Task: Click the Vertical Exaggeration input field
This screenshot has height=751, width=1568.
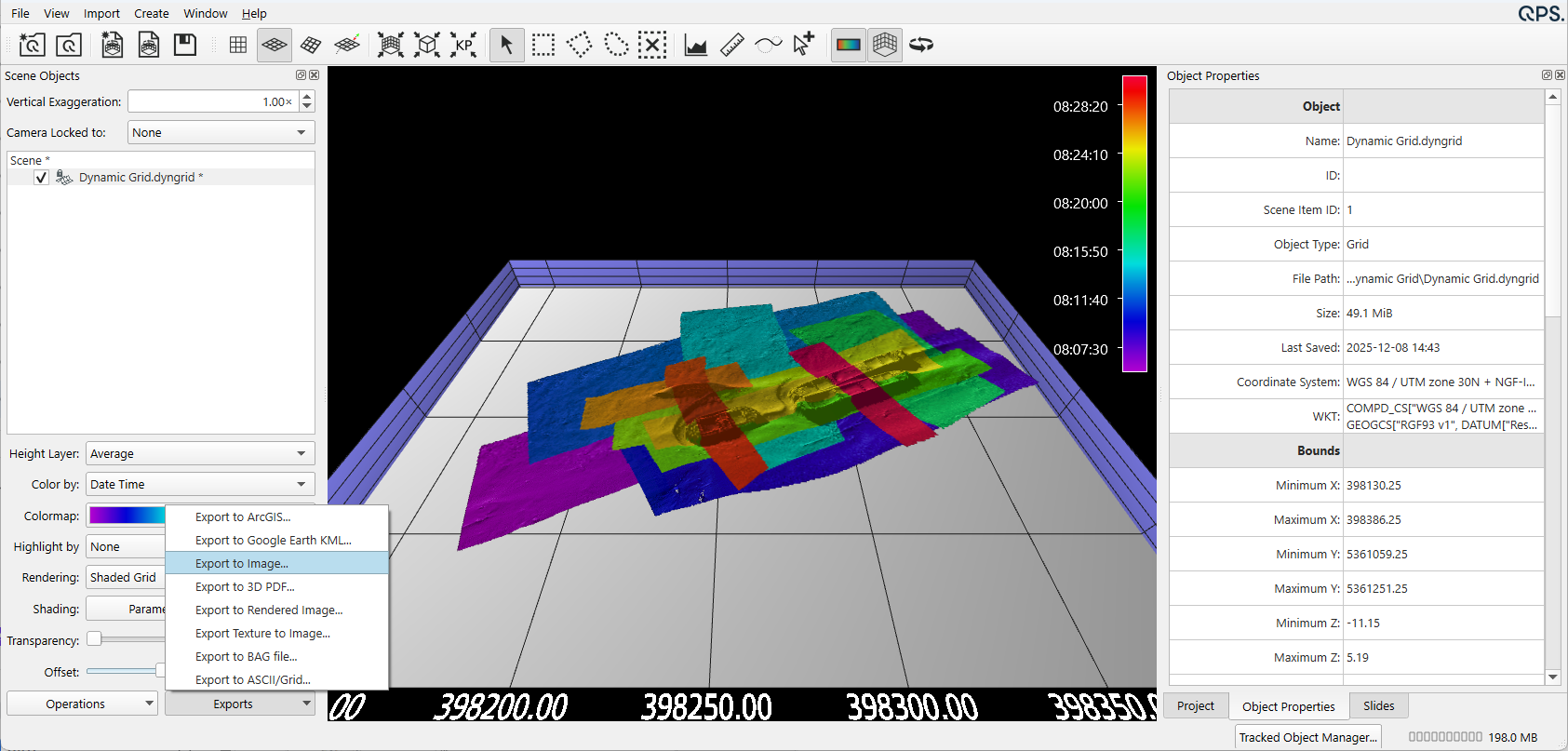Action: coord(212,101)
